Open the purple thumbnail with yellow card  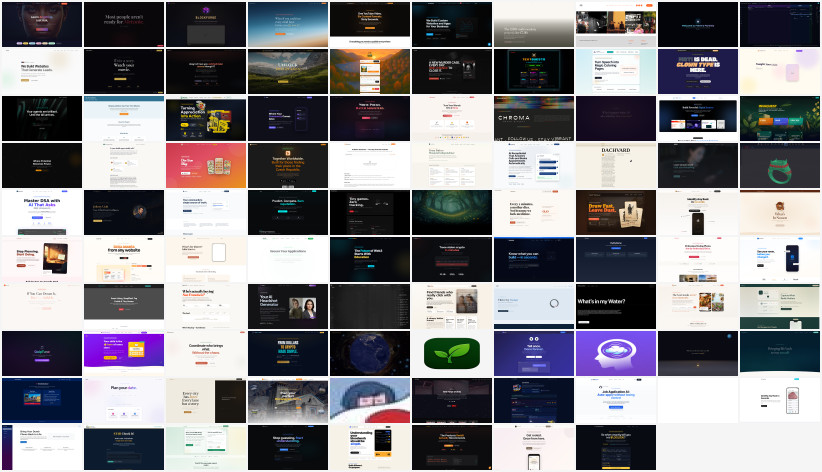click(x=124, y=353)
